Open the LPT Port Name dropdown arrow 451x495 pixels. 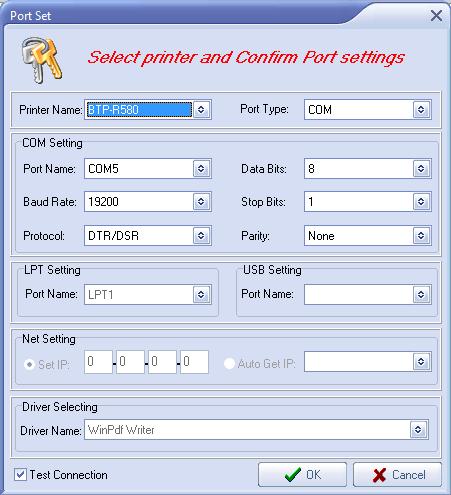click(201, 294)
